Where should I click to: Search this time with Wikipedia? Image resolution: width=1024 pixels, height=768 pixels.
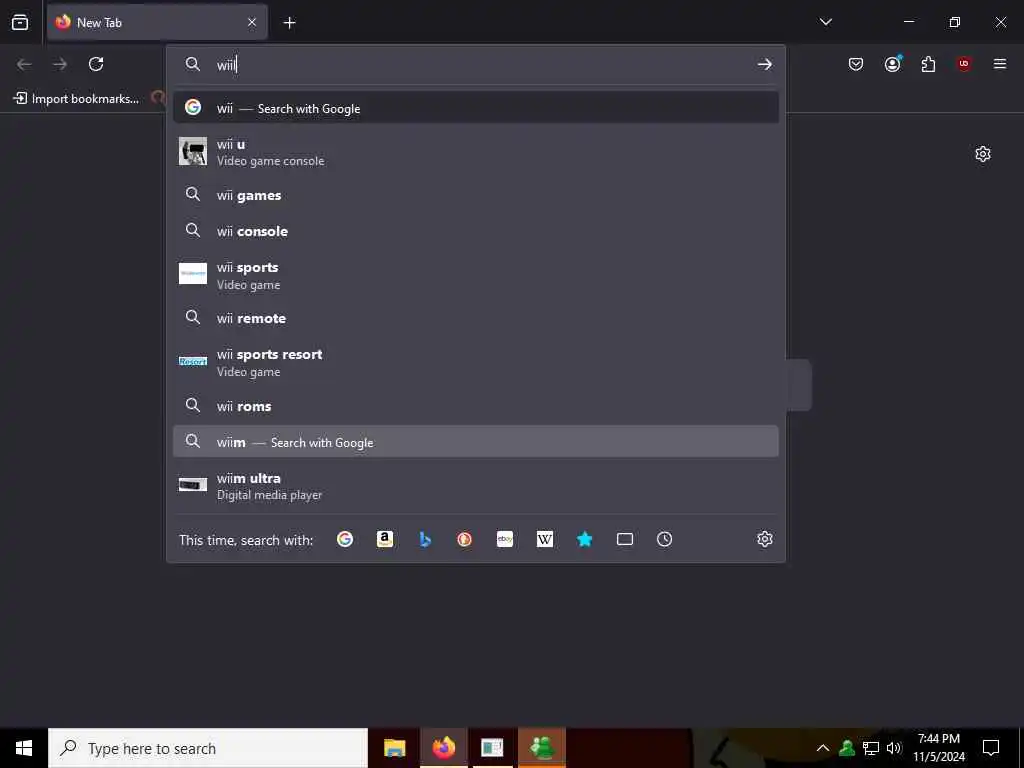point(545,539)
